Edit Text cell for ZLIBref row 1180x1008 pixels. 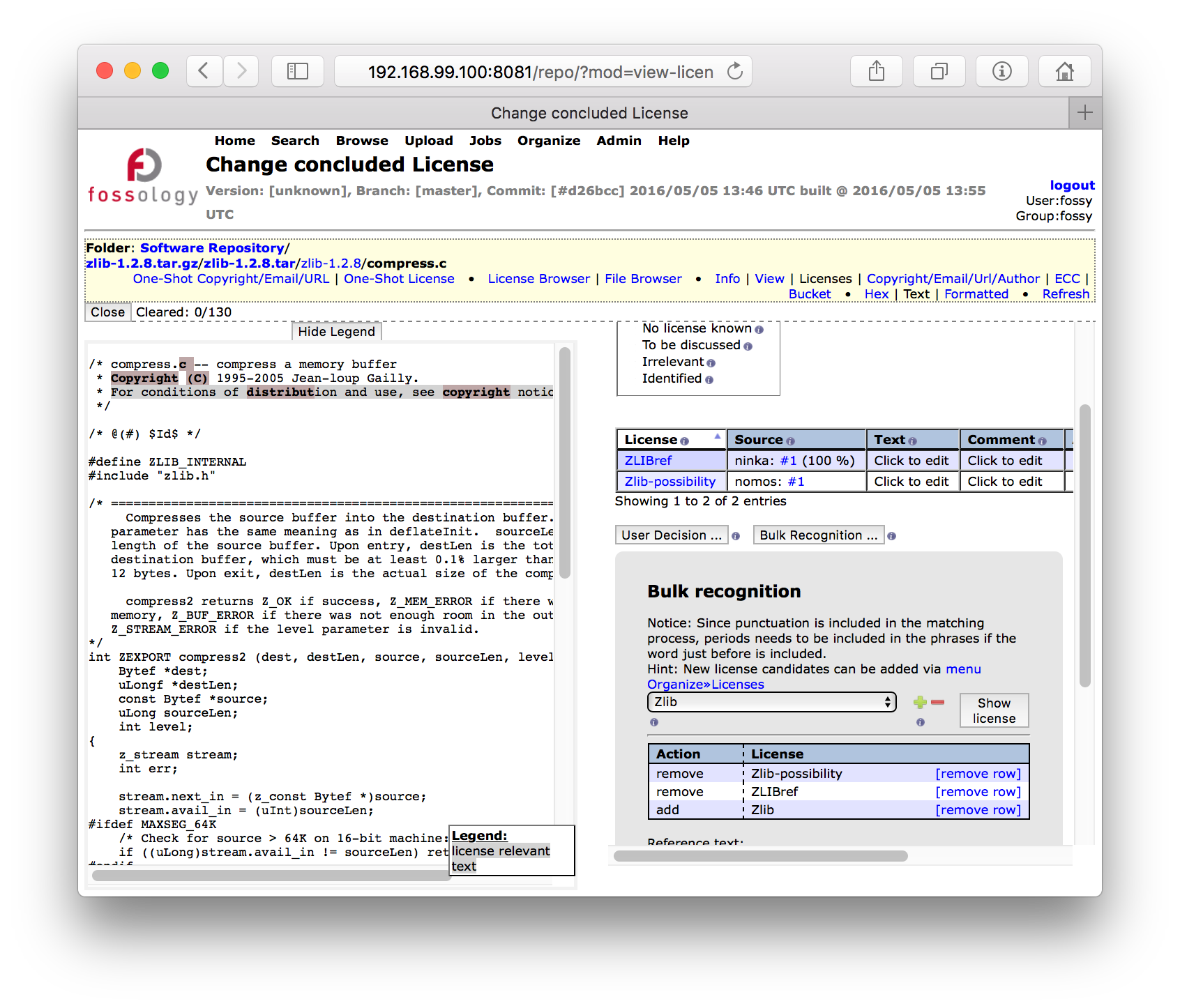[912, 461]
